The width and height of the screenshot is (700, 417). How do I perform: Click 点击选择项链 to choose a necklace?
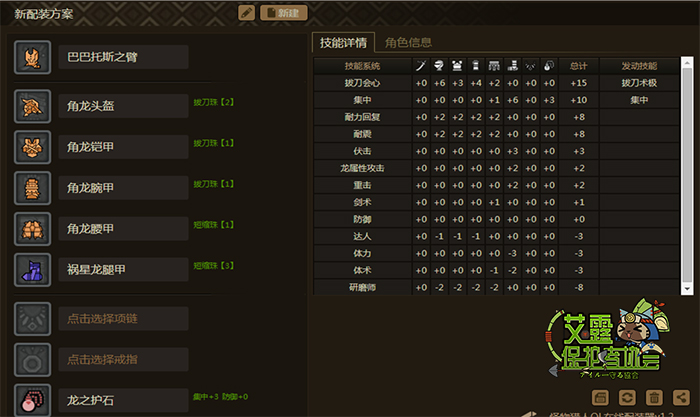click(123, 319)
